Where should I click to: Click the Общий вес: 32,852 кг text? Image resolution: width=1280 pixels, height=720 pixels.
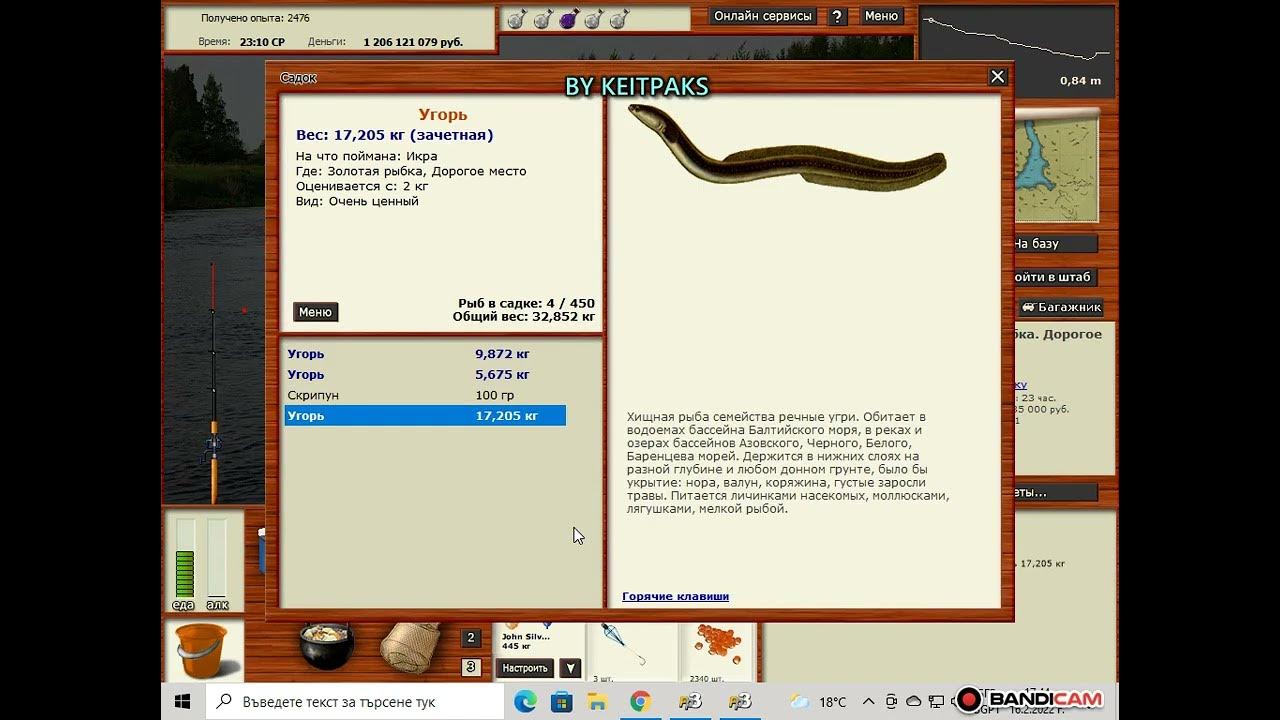coord(524,316)
